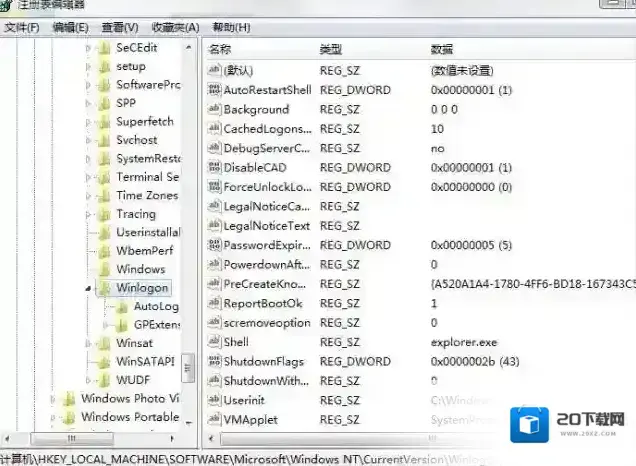
Task: Open the 收藏夹(A) menu
Action: click(175, 28)
